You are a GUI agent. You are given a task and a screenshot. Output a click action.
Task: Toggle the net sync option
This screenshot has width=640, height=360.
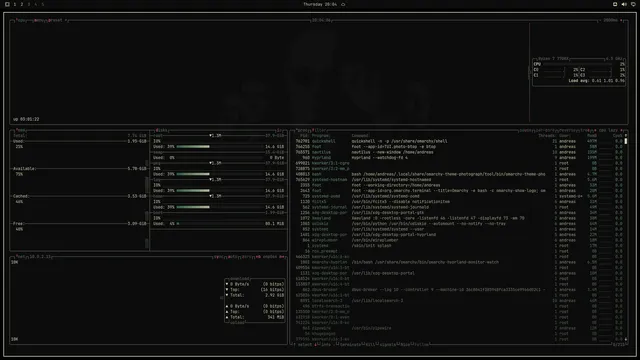pyautogui.click(x=219, y=257)
